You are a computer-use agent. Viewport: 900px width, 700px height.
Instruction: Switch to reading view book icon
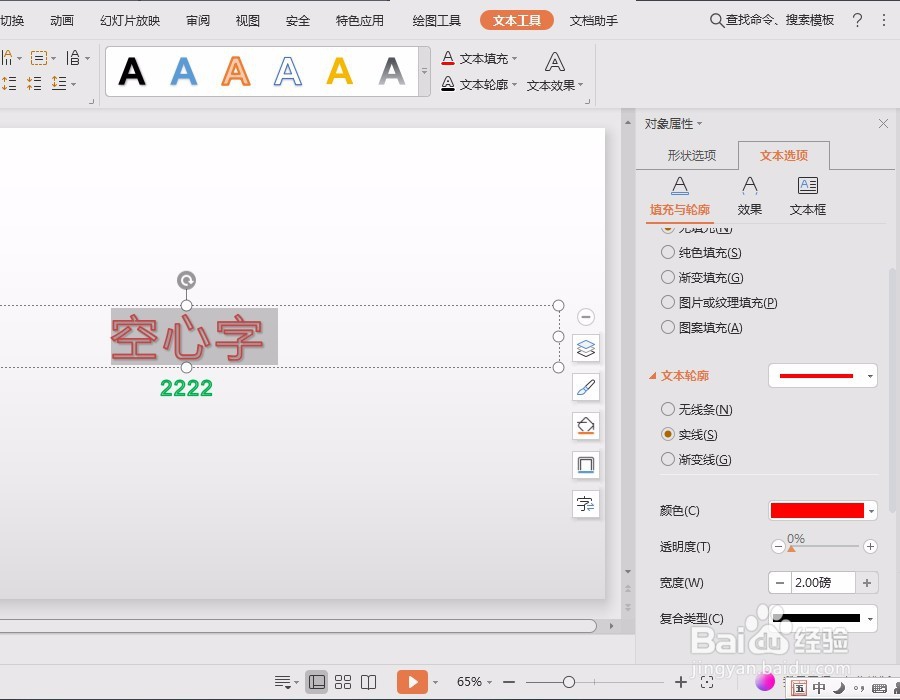[x=368, y=682]
